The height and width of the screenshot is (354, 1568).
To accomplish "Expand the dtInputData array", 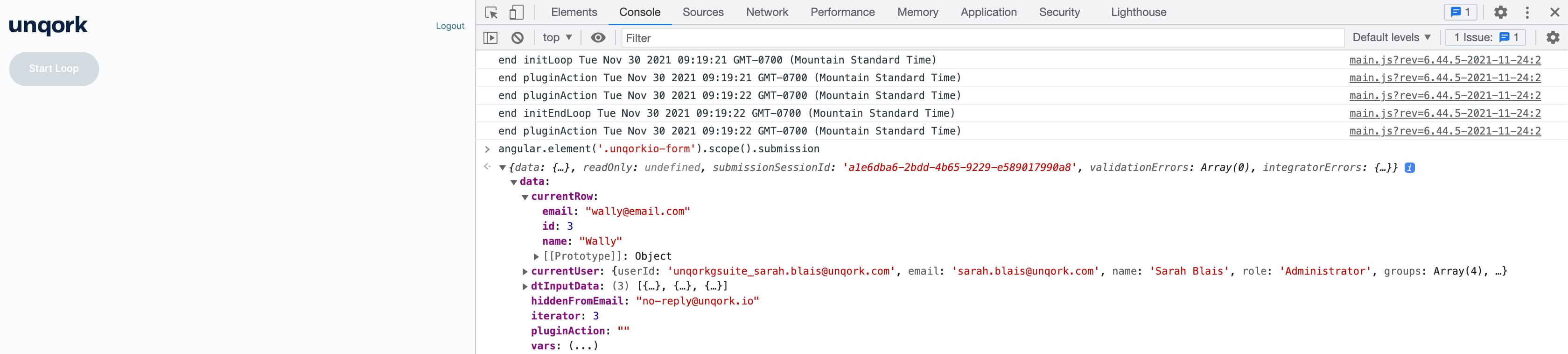I will pos(525,286).
